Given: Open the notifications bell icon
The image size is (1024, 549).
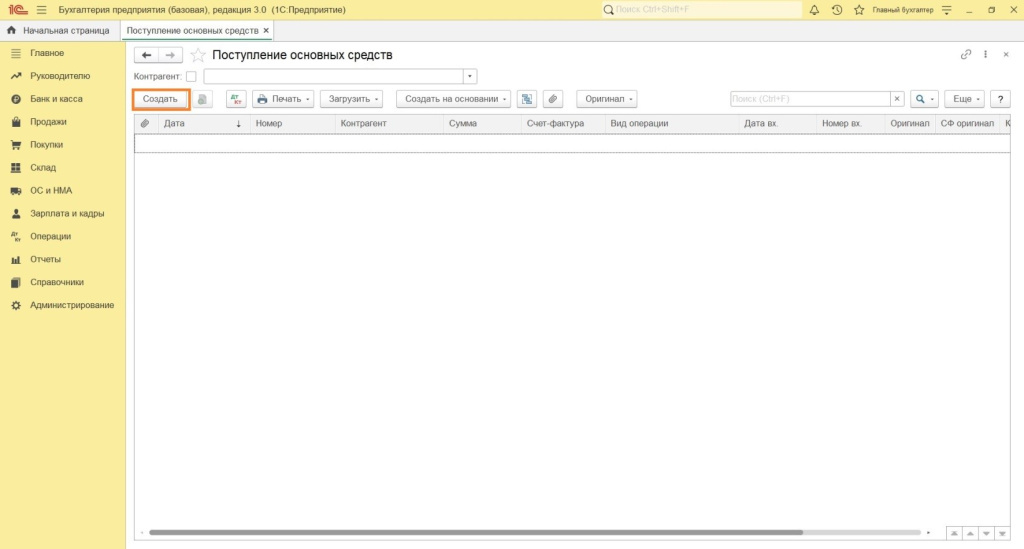Looking at the screenshot, I should pyautogui.click(x=814, y=10).
